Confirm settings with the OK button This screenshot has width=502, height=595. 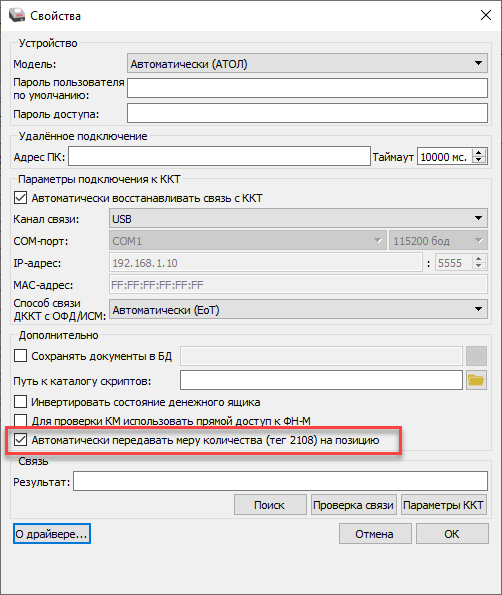(452, 534)
